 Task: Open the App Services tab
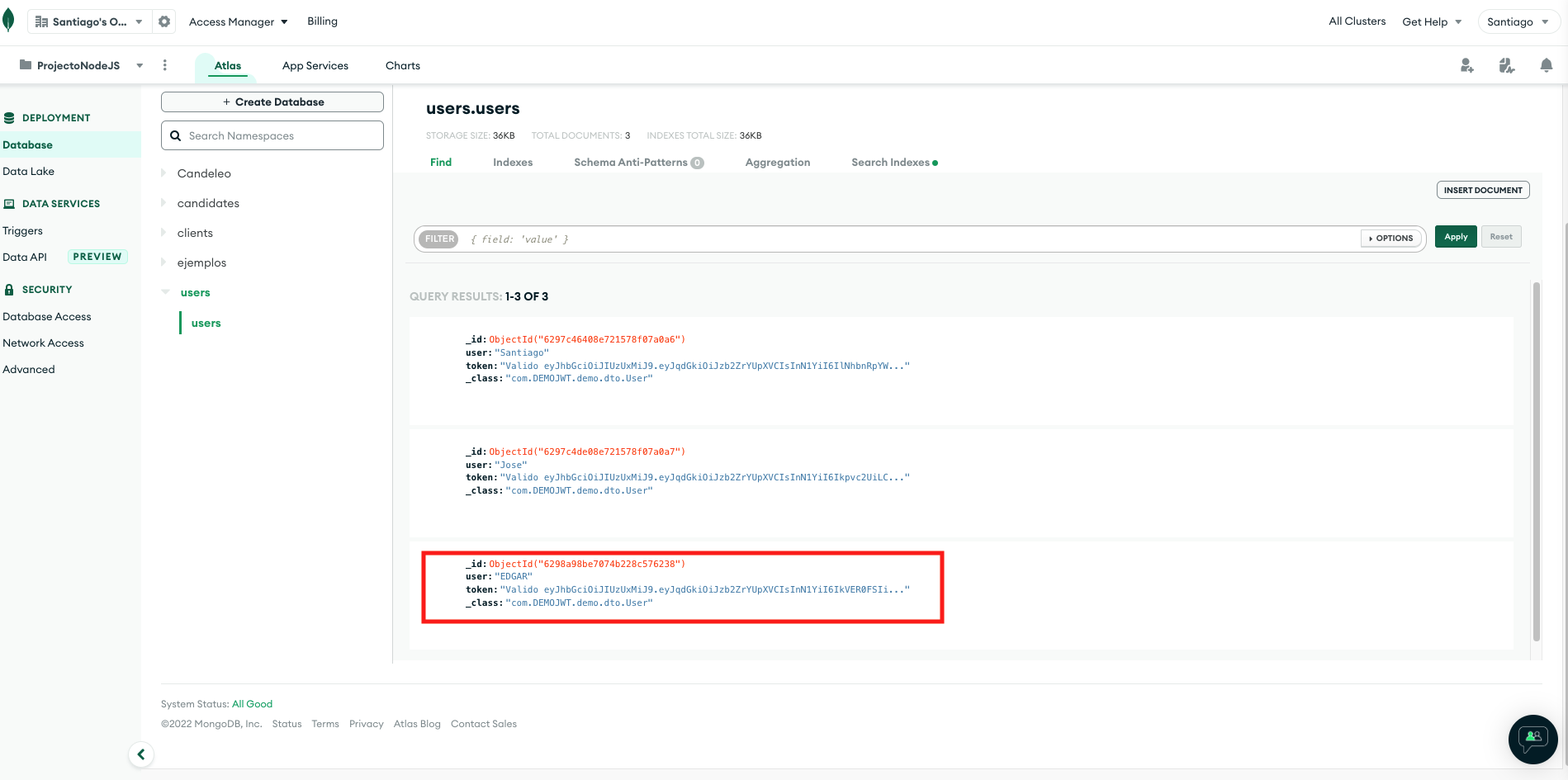[x=315, y=65]
